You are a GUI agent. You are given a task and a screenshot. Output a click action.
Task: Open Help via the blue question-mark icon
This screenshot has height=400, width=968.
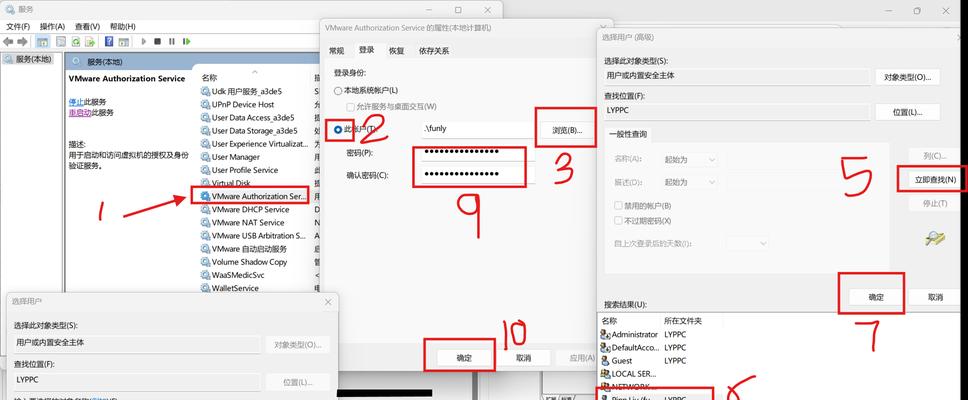click(x=109, y=41)
